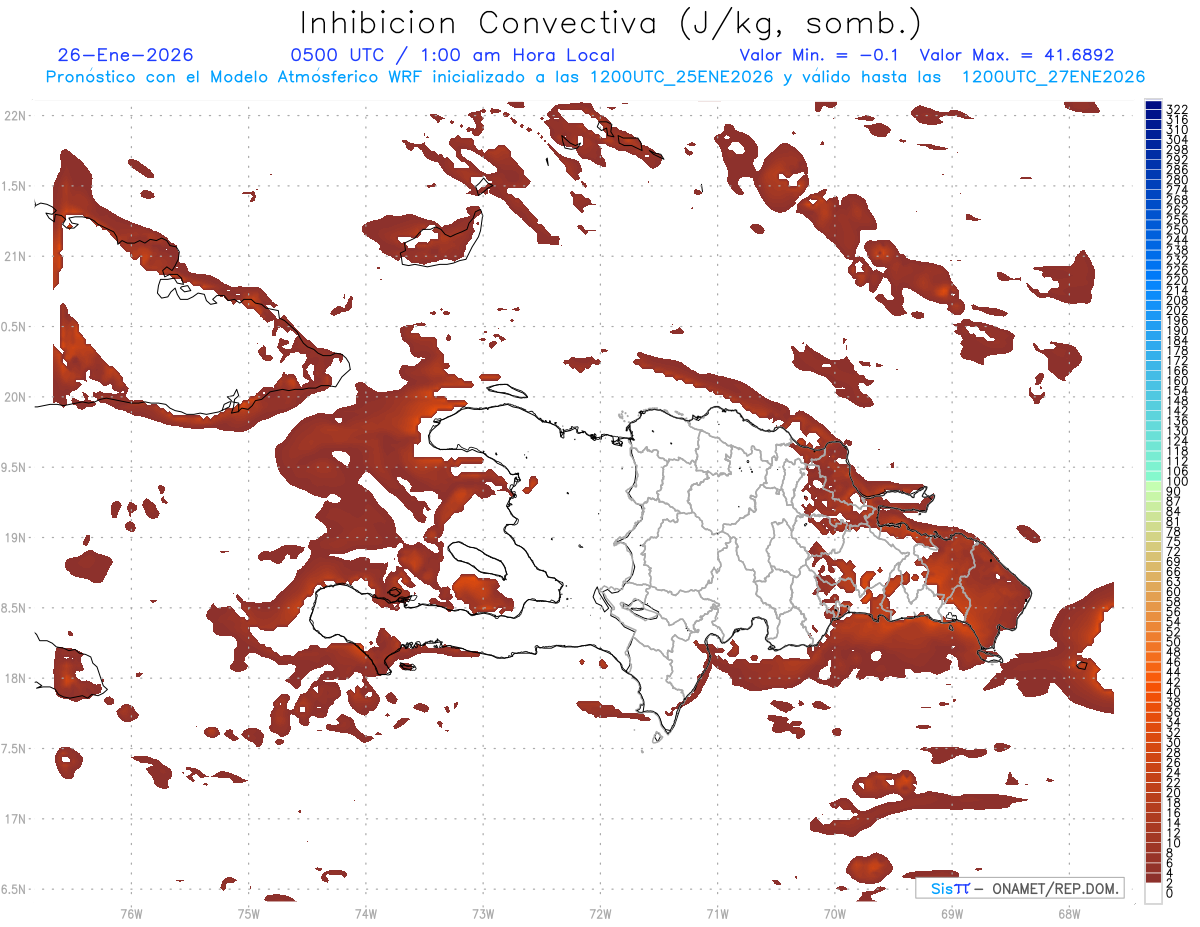Click the colorbar value "40"
Viewport: 1200px width, 927px height.
coord(1173,692)
